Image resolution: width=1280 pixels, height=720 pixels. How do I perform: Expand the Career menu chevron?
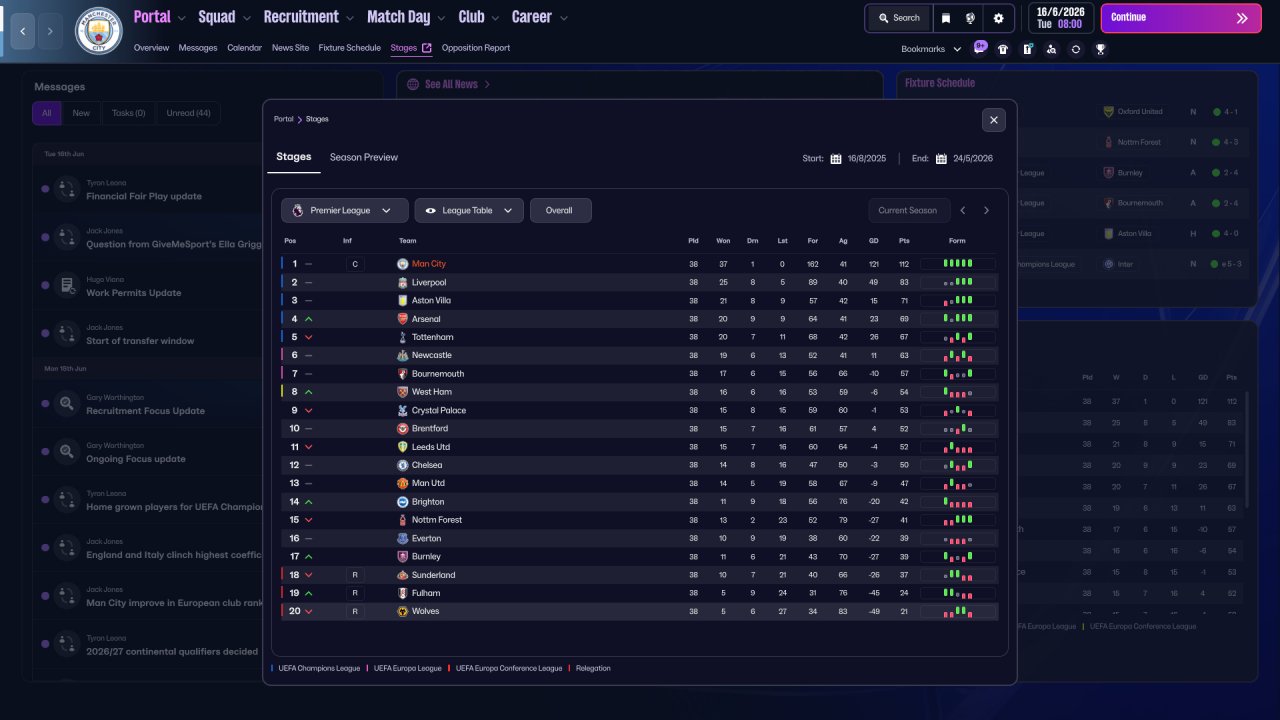[x=564, y=18]
